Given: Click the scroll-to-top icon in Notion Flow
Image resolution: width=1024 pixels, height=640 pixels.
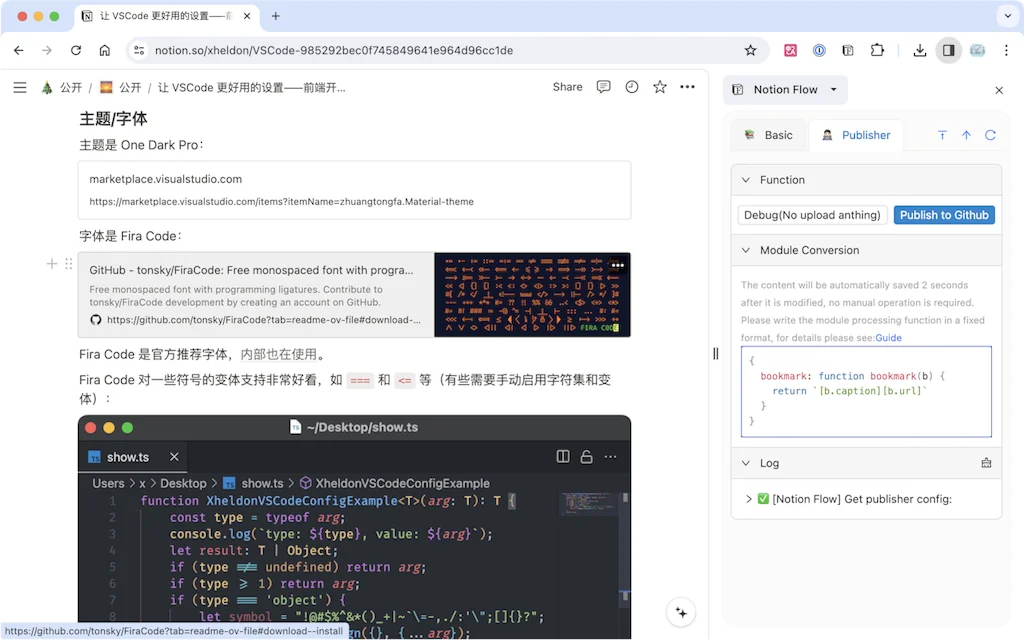Looking at the screenshot, I should 966,135.
